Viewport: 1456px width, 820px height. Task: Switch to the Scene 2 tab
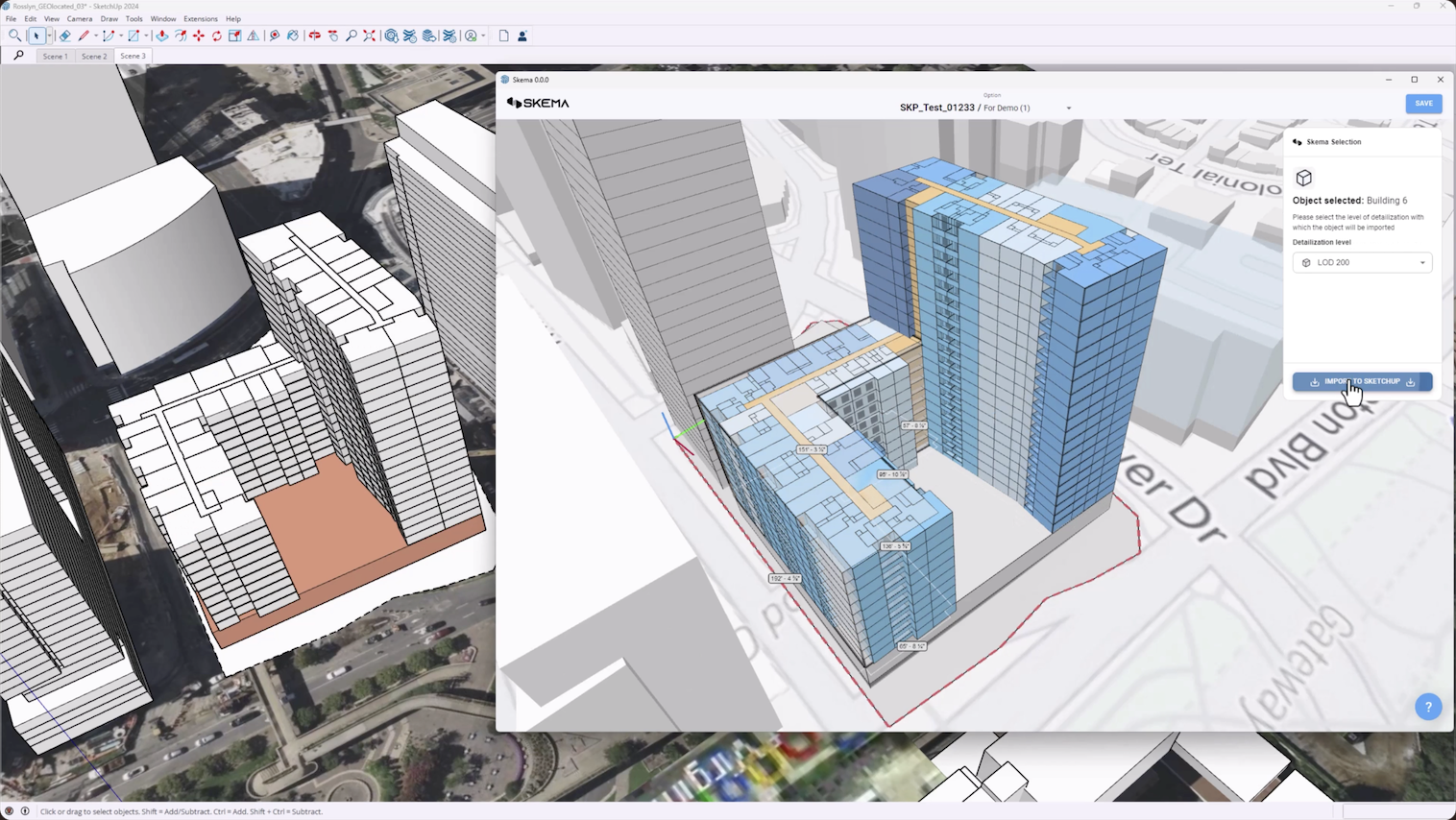(x=94, y=56)
